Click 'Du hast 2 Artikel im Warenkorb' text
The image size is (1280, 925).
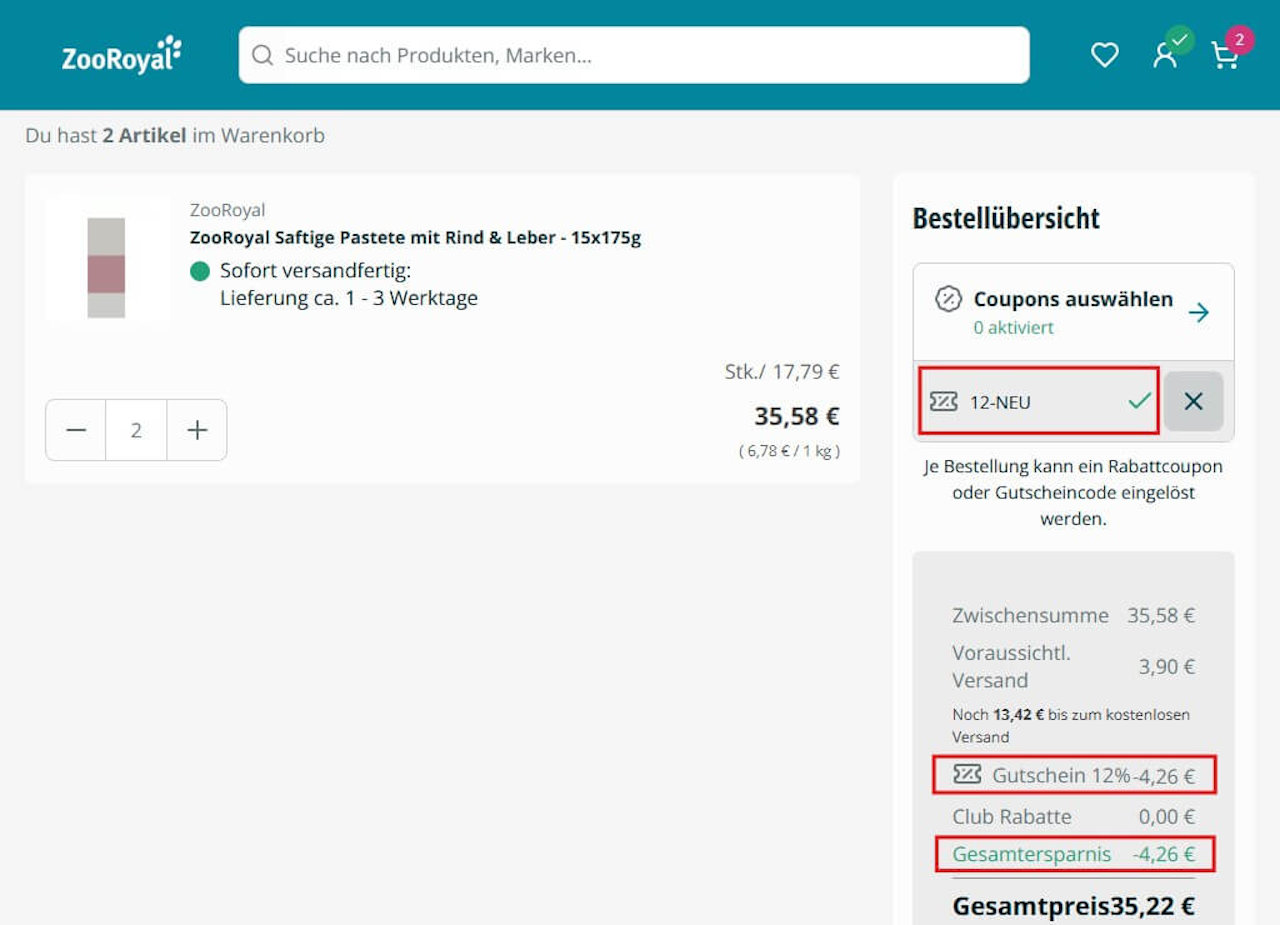click(175, 135)
